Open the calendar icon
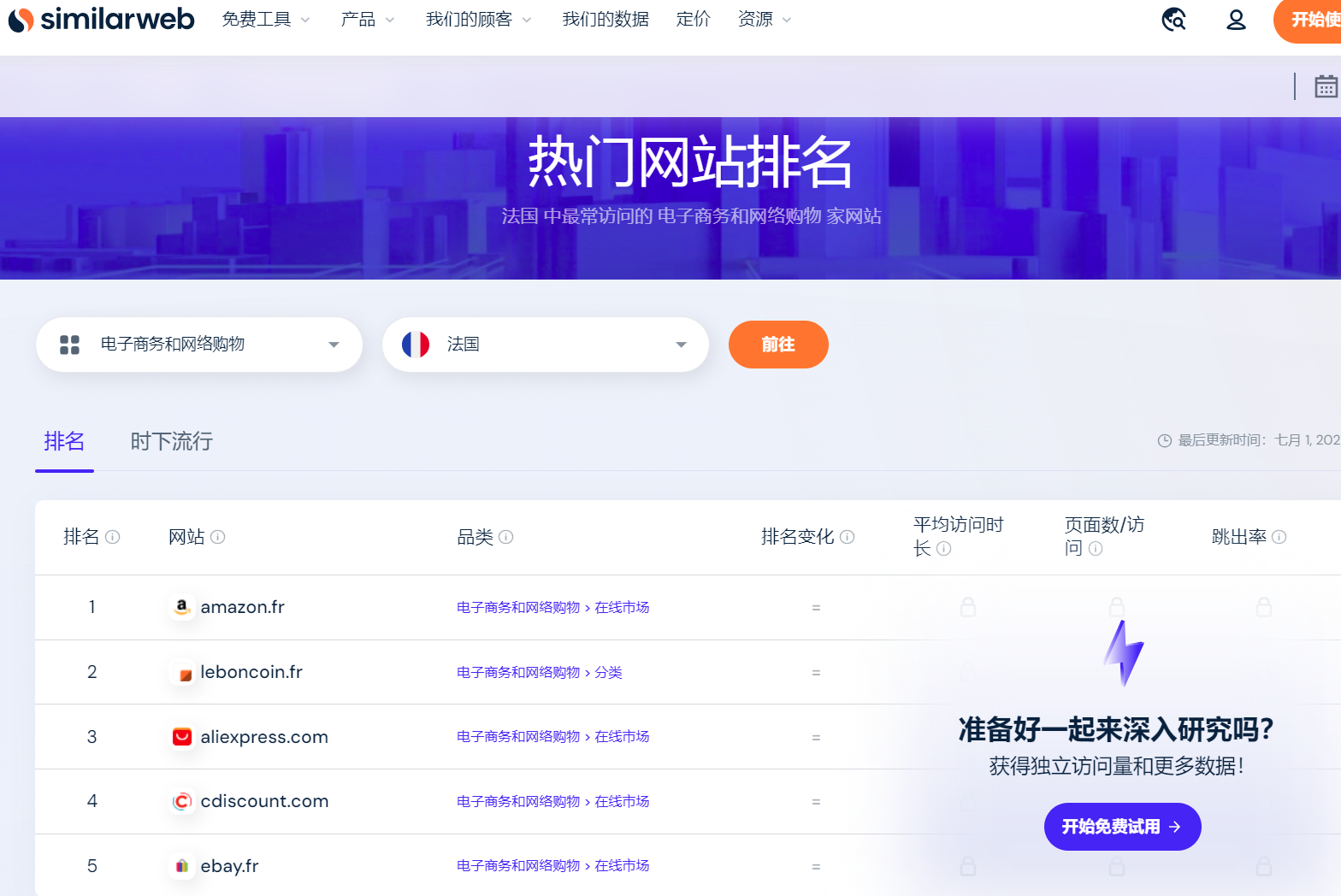 tap(1326, 86)
